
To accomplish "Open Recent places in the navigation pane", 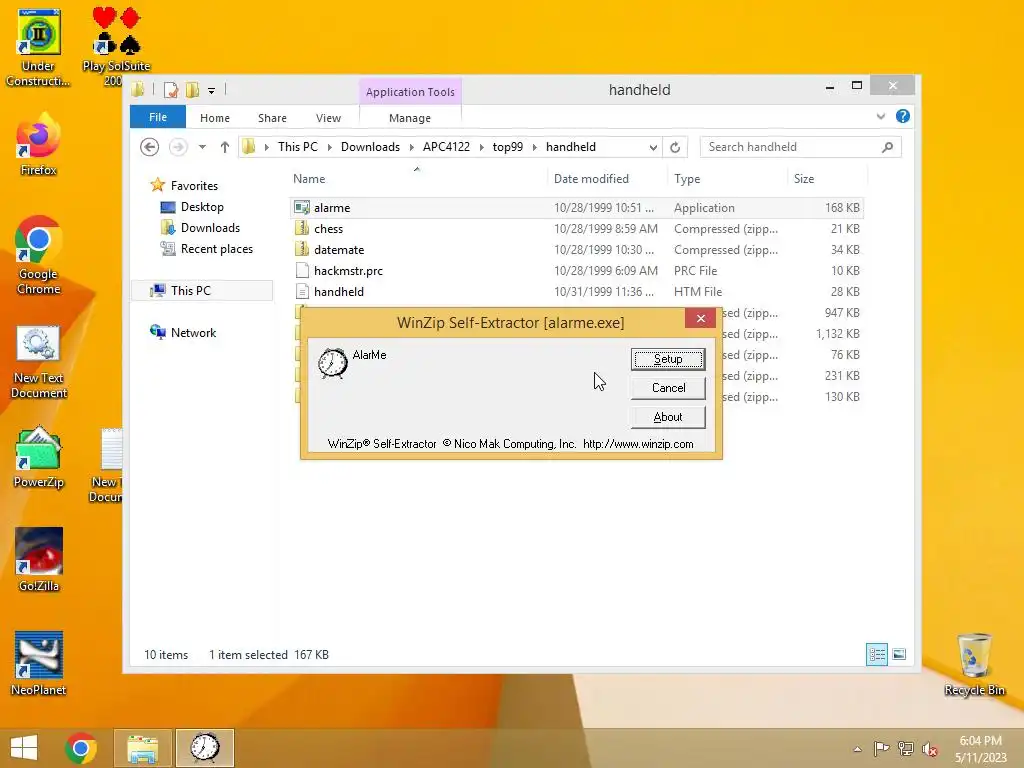I will point(206,249).
